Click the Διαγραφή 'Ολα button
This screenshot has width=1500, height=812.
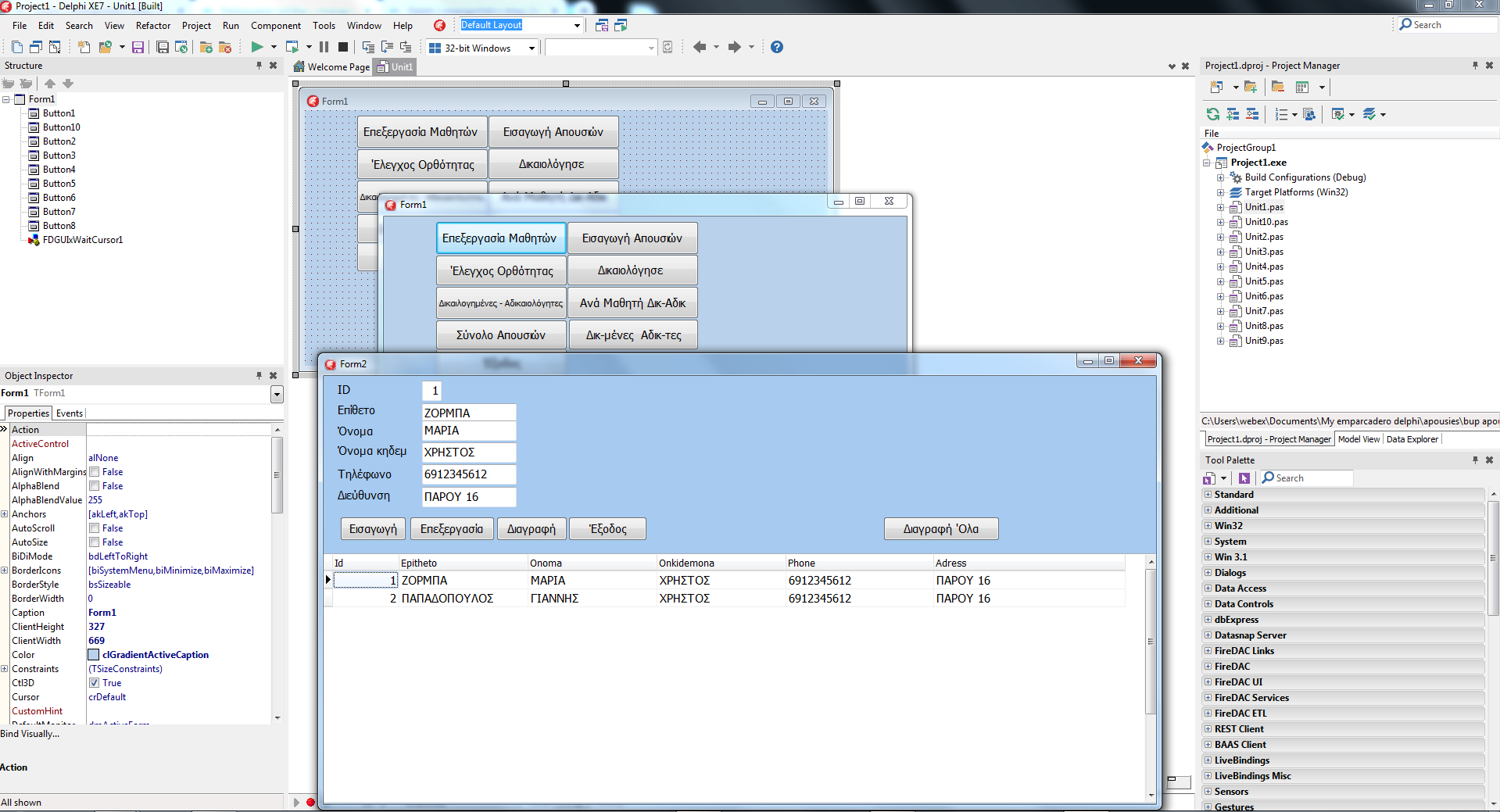(940, 529)
